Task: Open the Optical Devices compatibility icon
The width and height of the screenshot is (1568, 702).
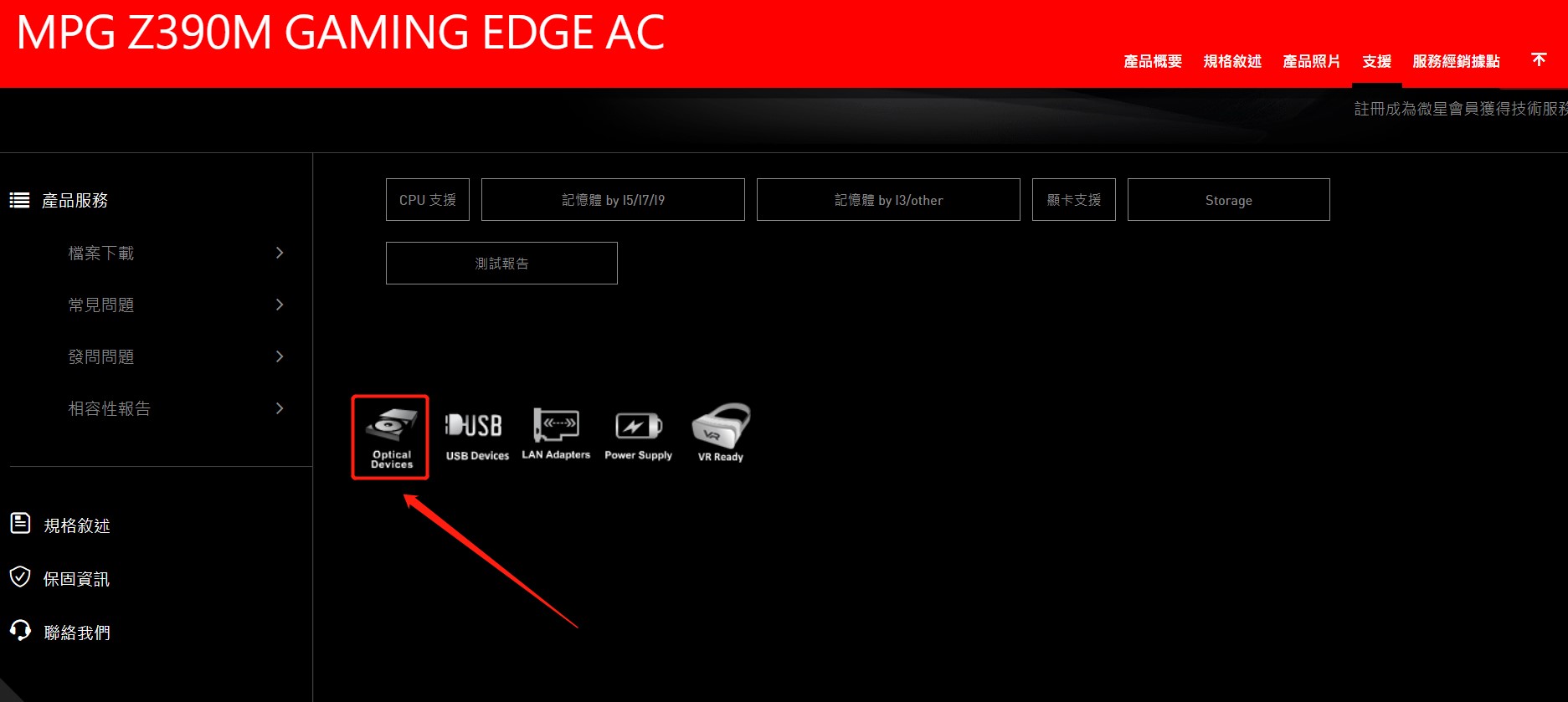Action: tap(390, 437)
